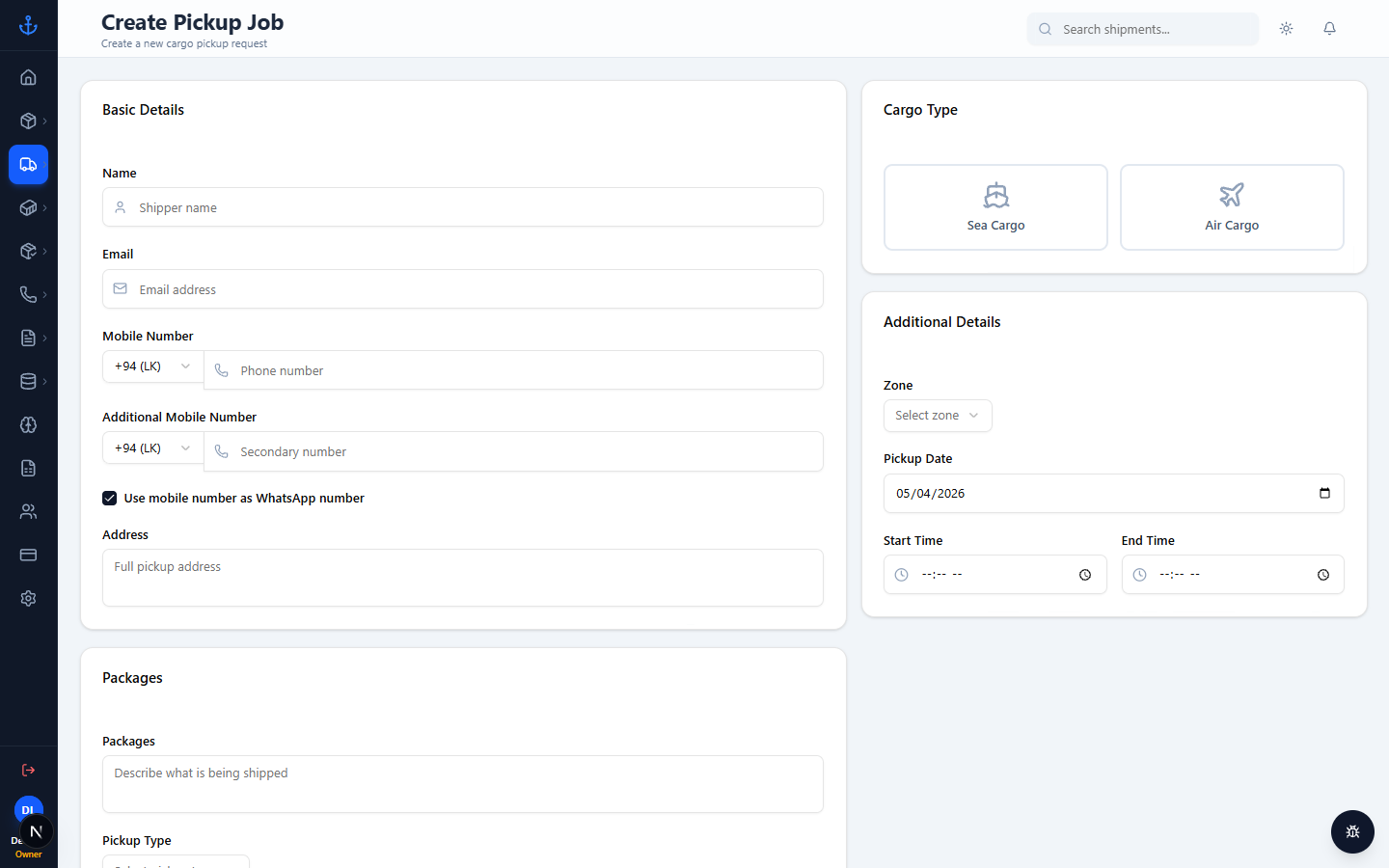
Task: Click the Create Pickup Job page title
Action: click(x=192, y=22)
